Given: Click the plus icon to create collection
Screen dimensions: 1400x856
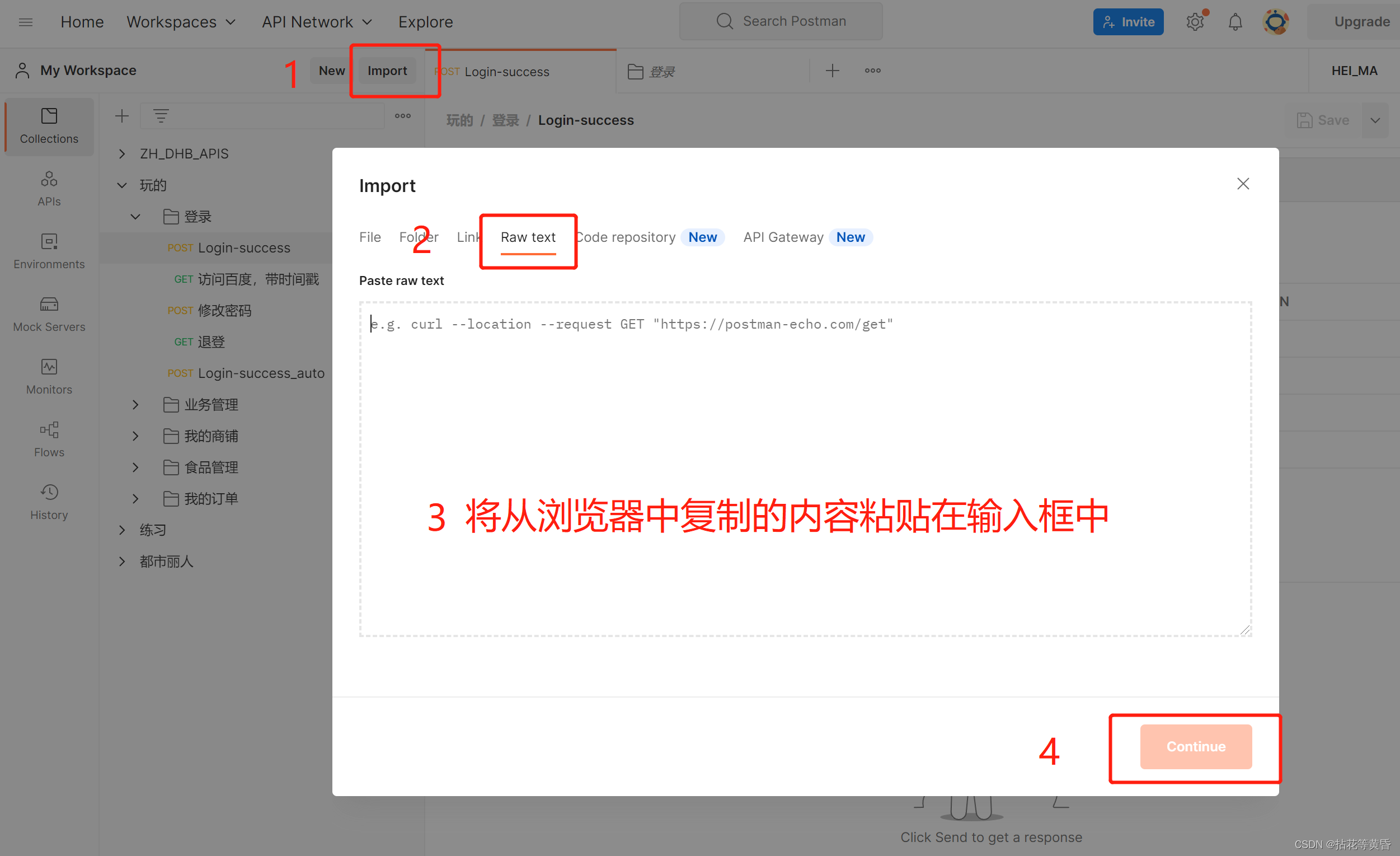Looking at the screenshot, I should 121,116.
